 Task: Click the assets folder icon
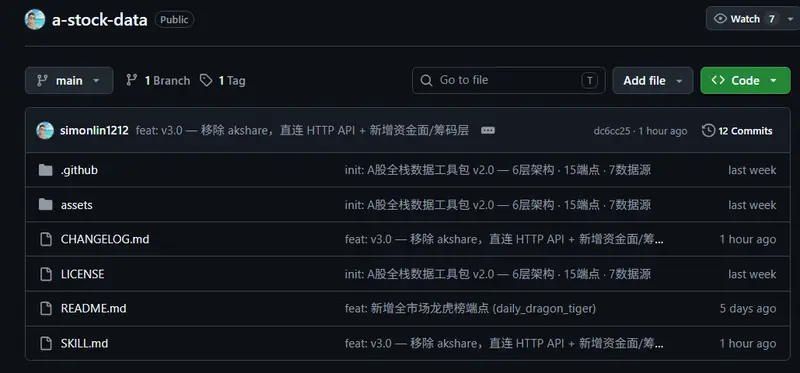click(45, 205)
